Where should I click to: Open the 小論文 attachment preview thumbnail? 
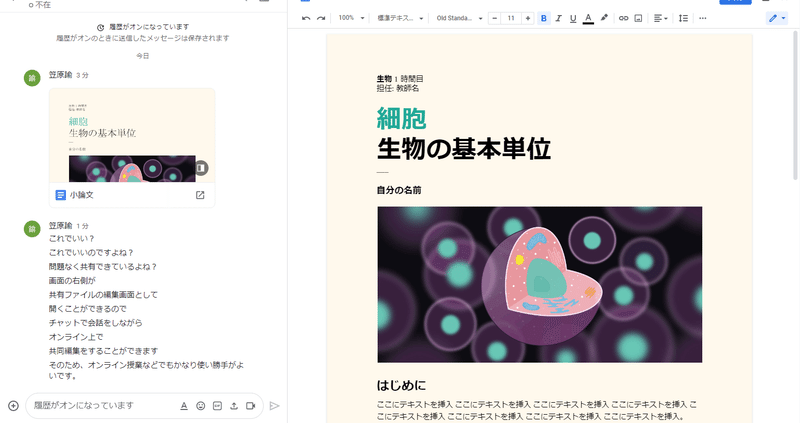[132, 135]
